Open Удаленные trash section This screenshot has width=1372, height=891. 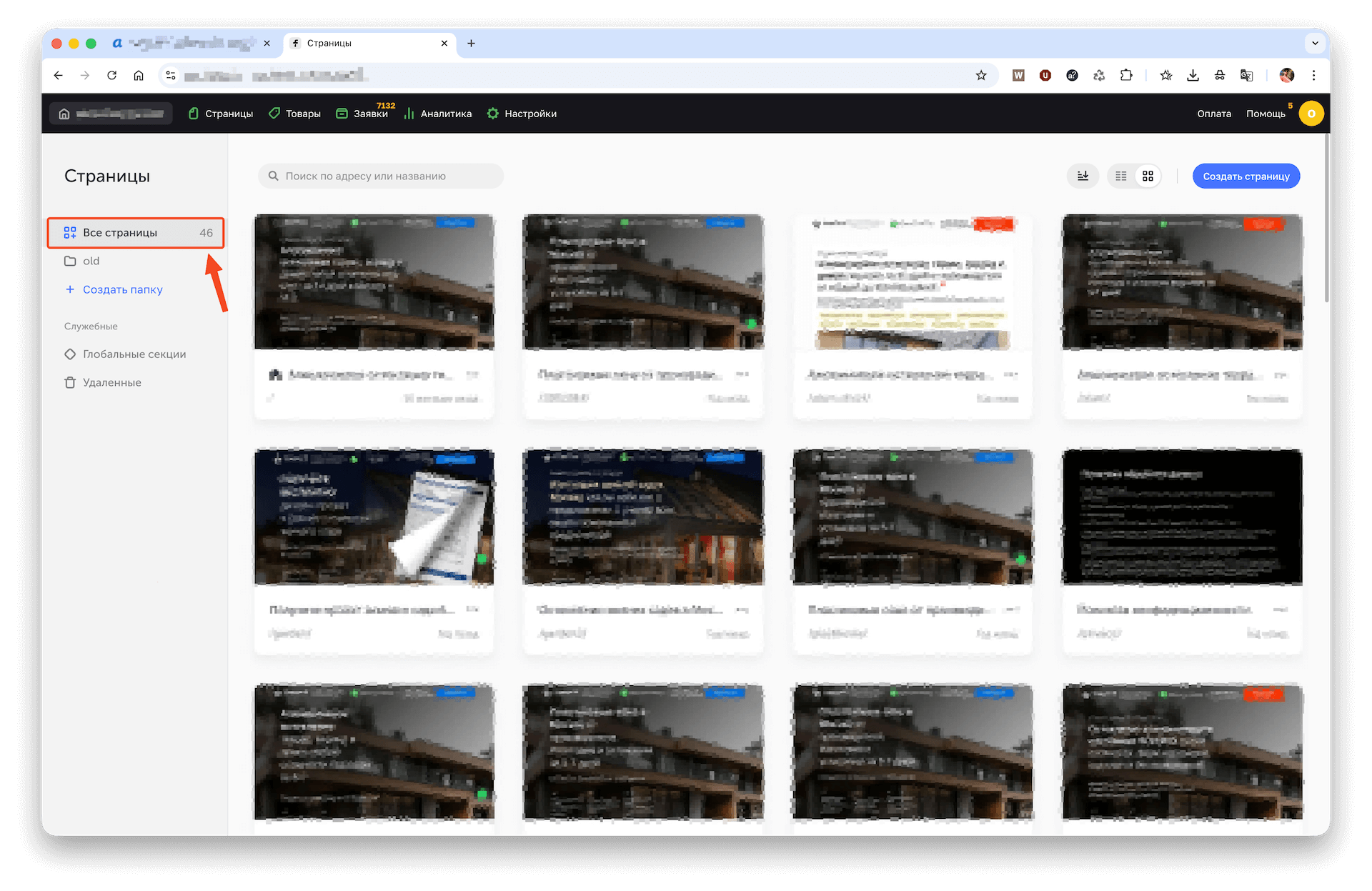point(111,383)
